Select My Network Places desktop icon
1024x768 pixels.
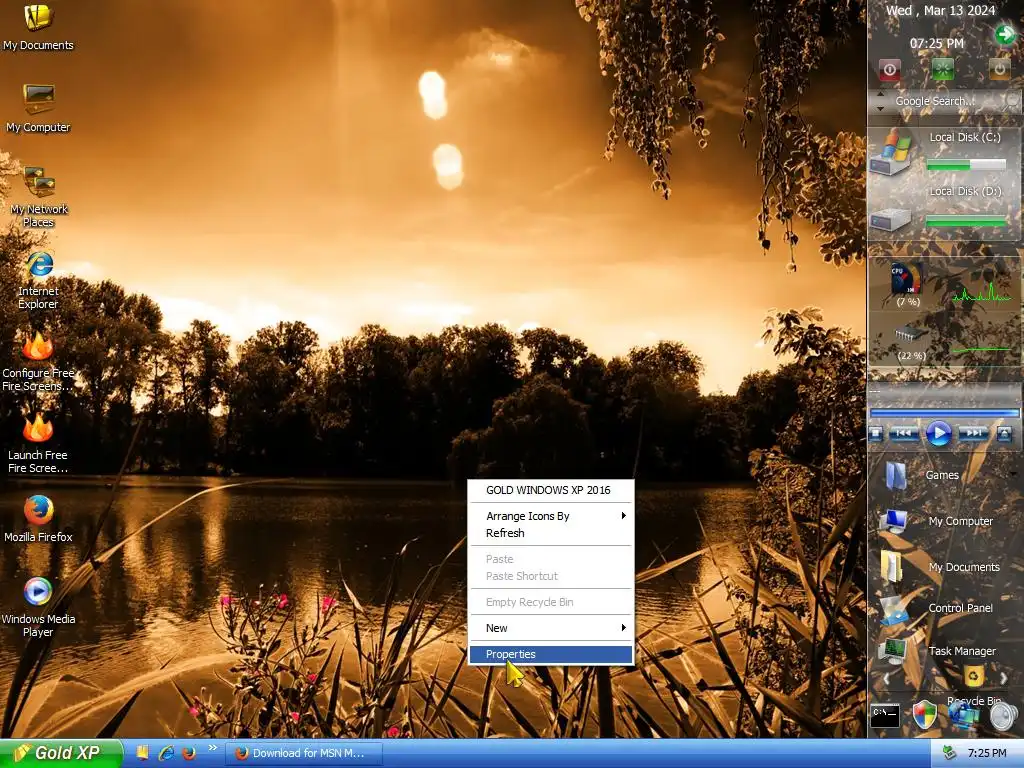click(39, 196)
